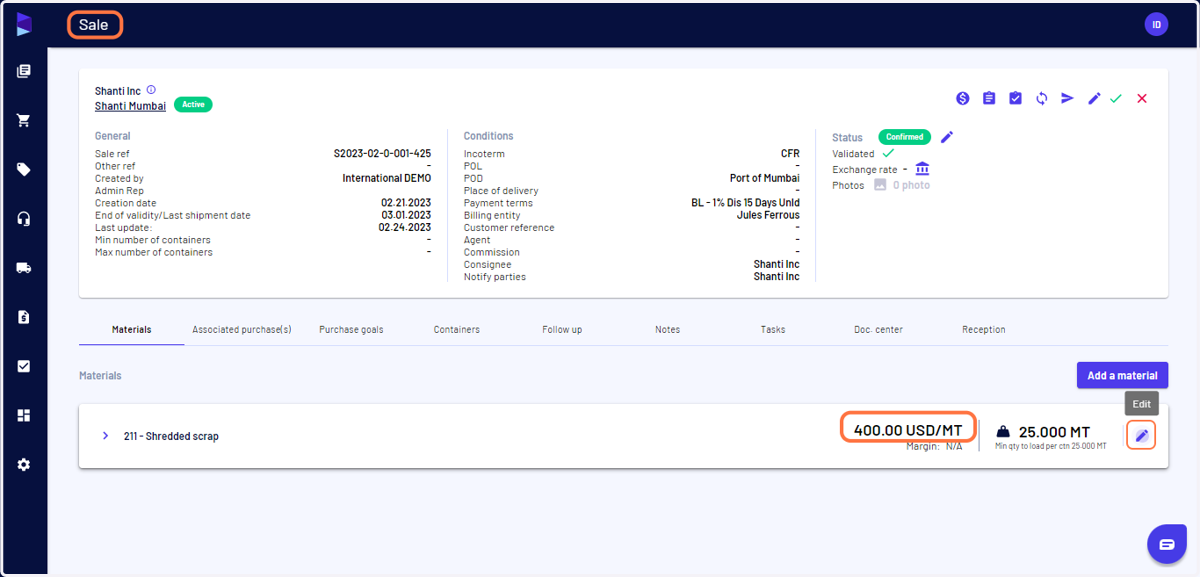Open the headset support sidebar icon
The width and height of the screenshot is (1200, 577).
pyautogui.click(x=24, y=219)
